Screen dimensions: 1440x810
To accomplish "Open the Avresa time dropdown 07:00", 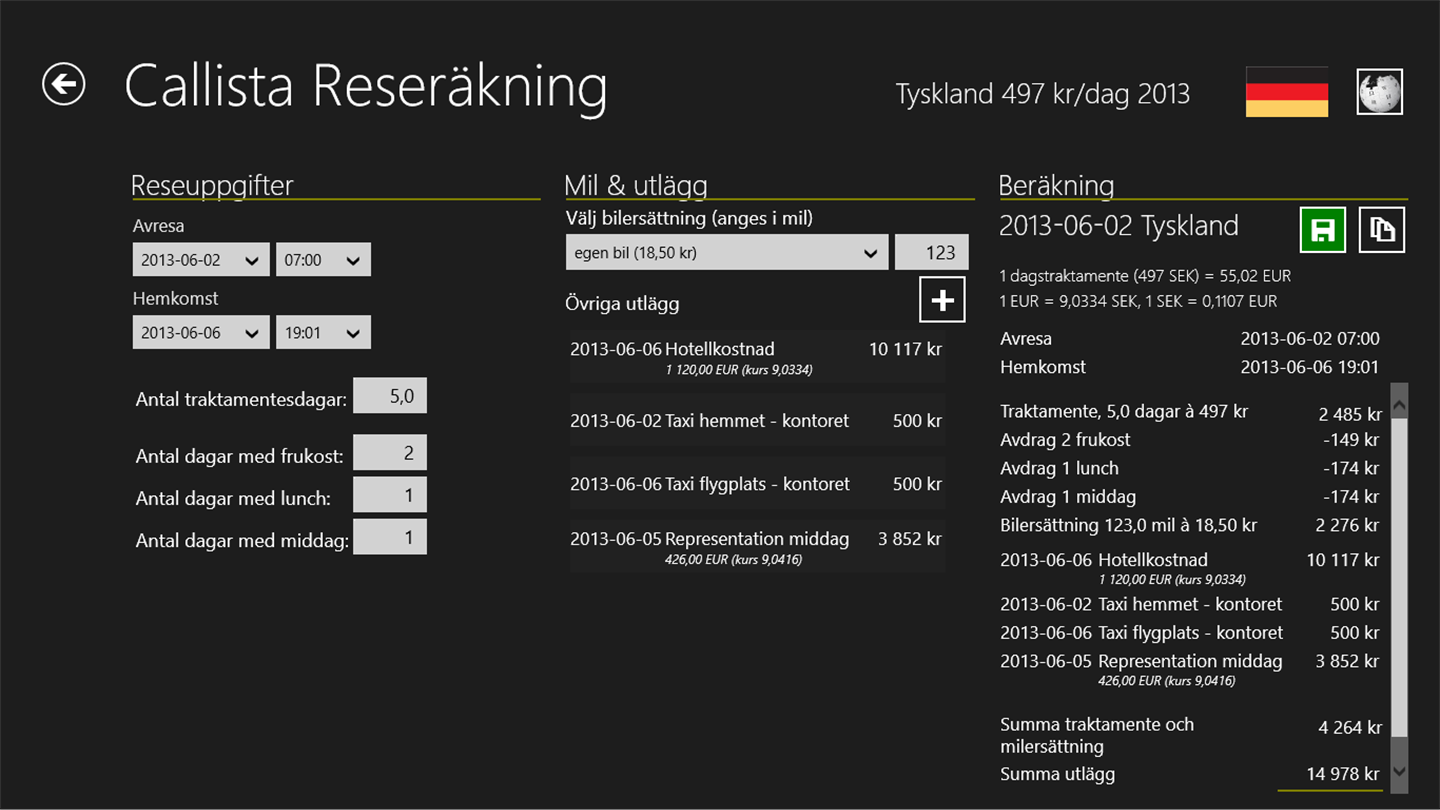I will click(323, 260).
